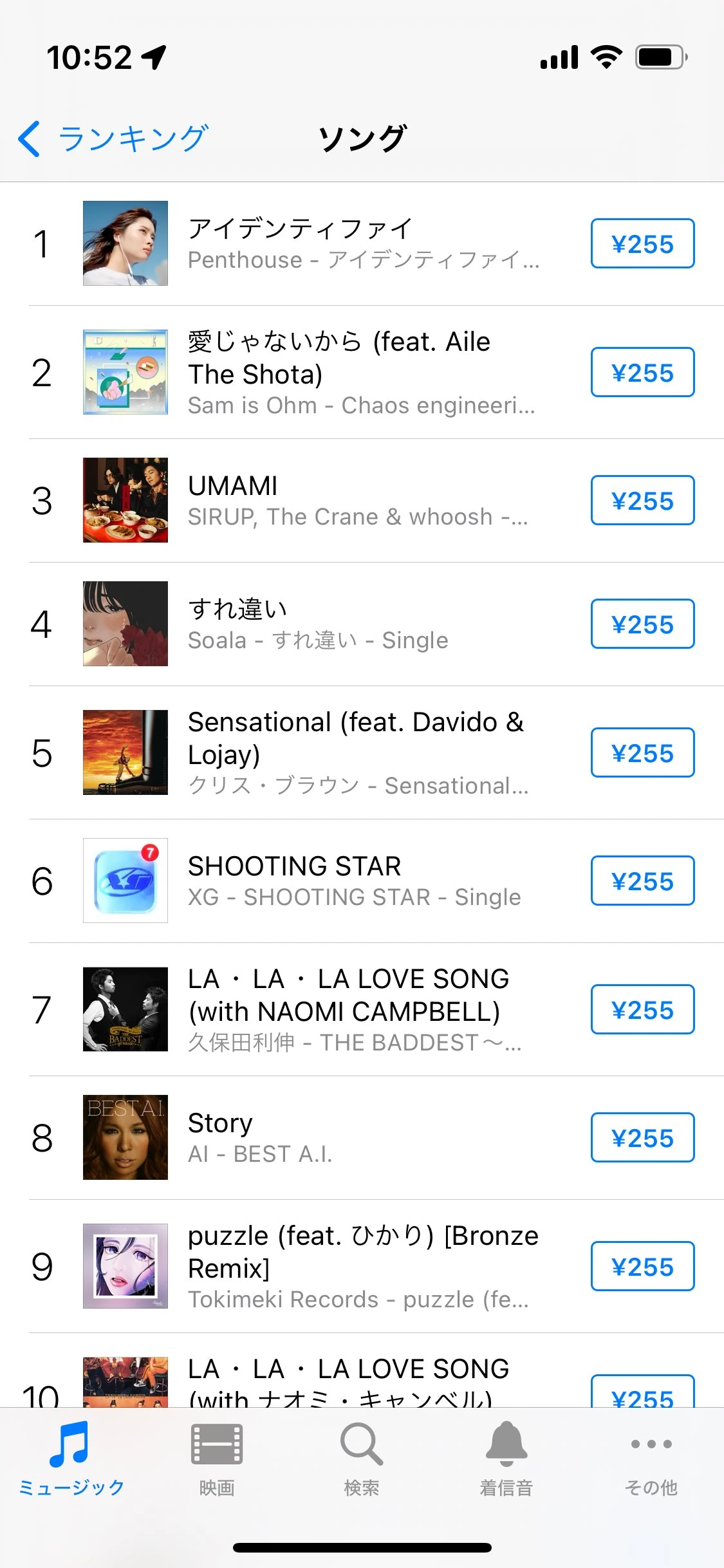Tap the ミュージック music note icon
The image size is (724, 1568).
[x=71, y=1445]
